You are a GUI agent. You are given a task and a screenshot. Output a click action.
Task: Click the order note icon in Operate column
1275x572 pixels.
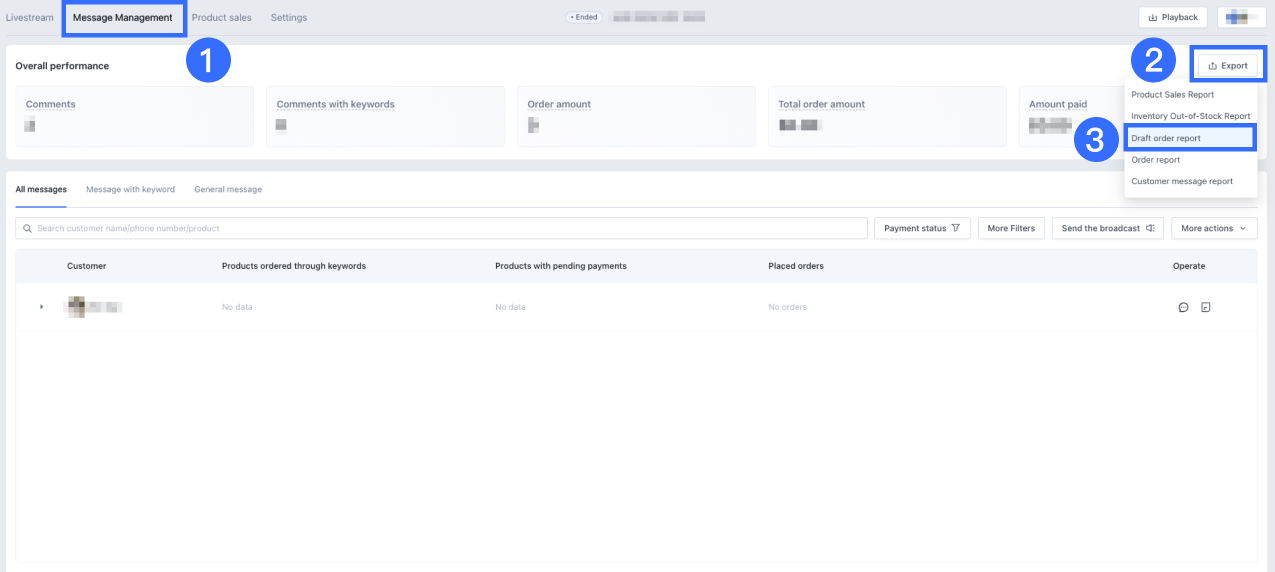pos(1205,307)
